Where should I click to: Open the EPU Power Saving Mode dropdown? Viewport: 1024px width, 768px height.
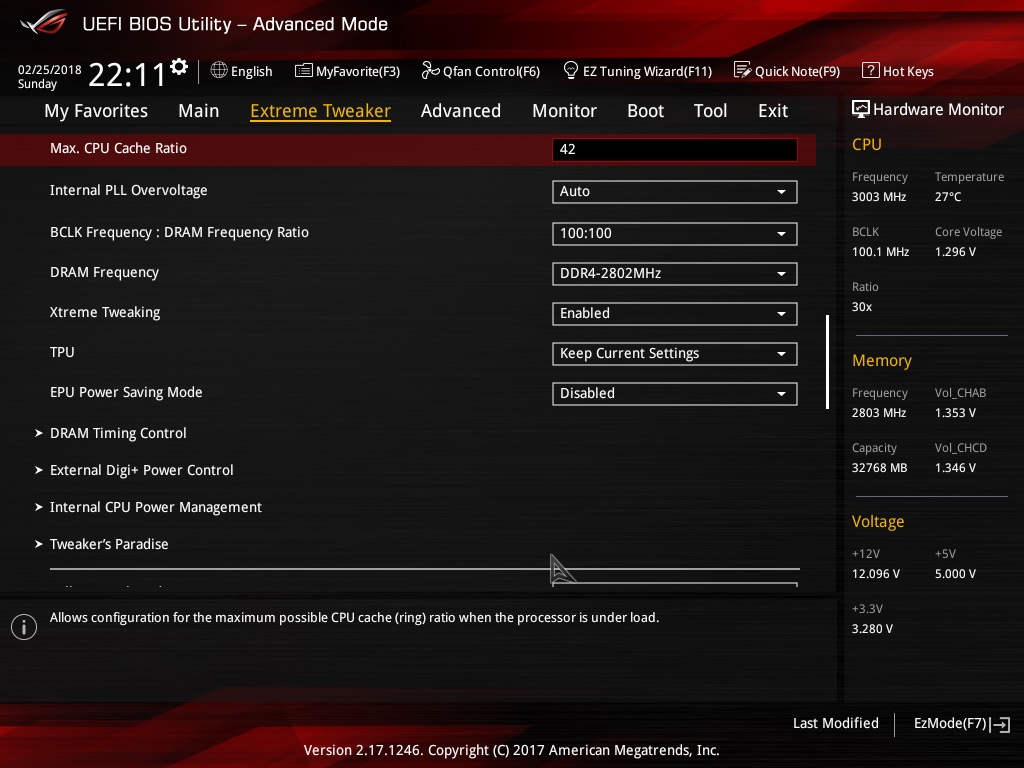(675, 393)
